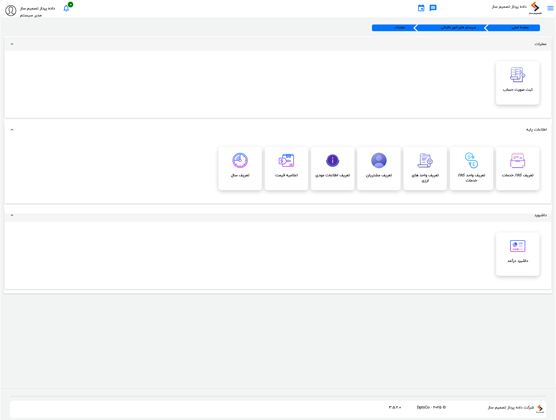Open the invoice registration card (ثبت صورت حساب)
The image size is (556, 420).
click(x=518, y=83)
